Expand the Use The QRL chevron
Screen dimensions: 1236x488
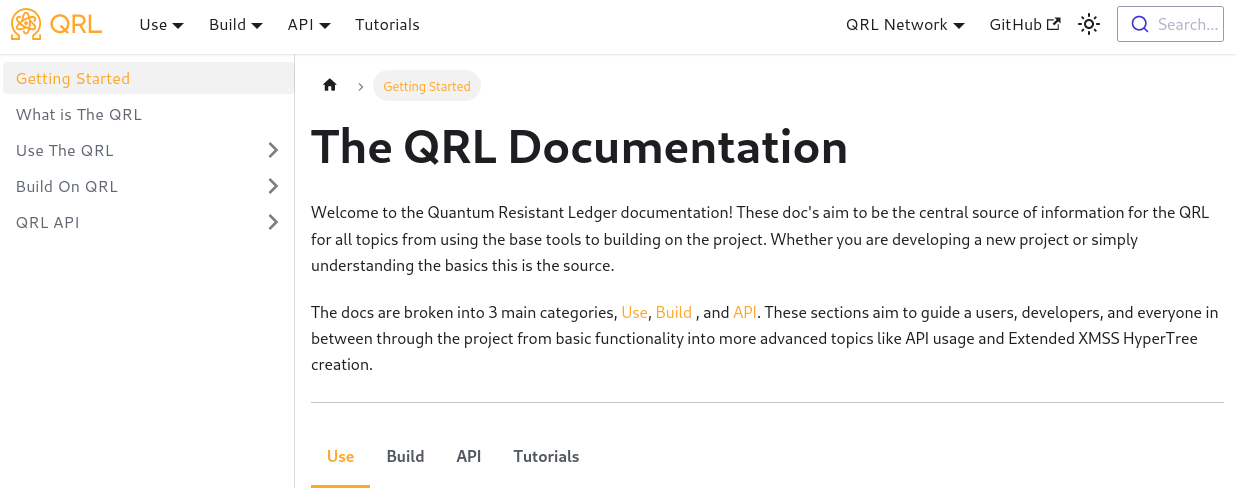[273, 150]
